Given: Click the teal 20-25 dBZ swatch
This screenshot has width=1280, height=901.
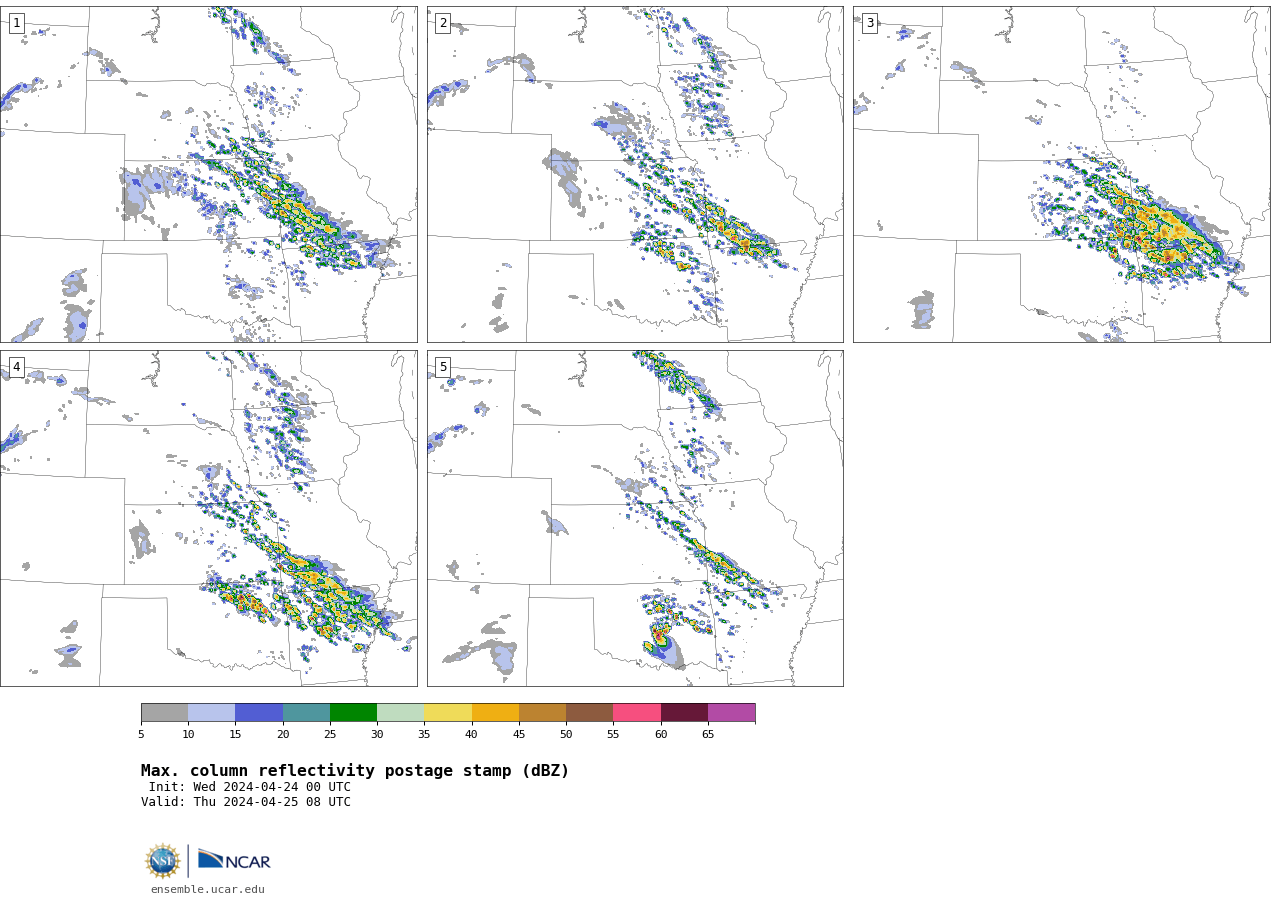Looking at the screenshot, I should click(x=306, y=713).
